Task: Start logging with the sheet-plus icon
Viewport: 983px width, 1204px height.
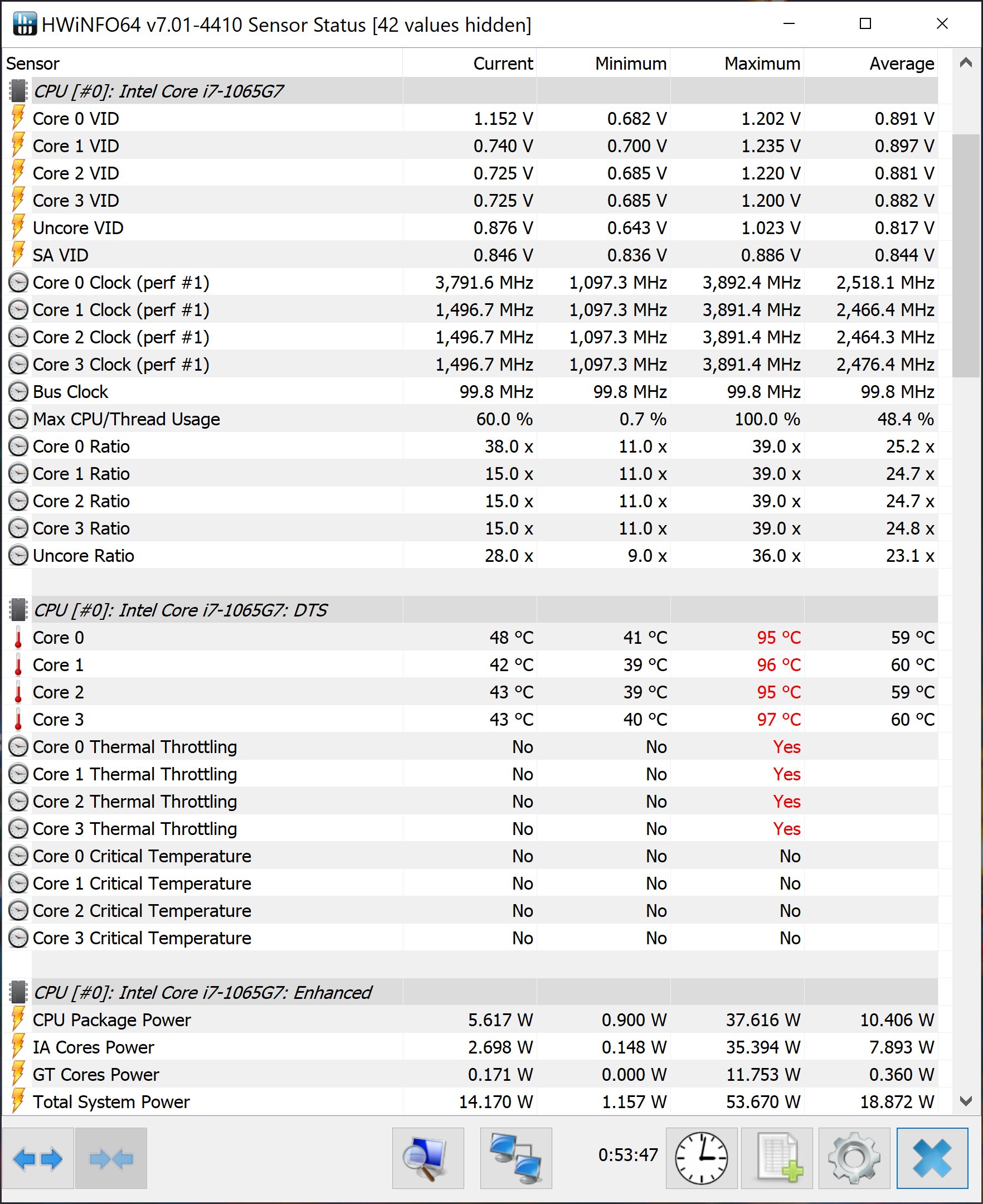Action: (x=777, y=1159)
